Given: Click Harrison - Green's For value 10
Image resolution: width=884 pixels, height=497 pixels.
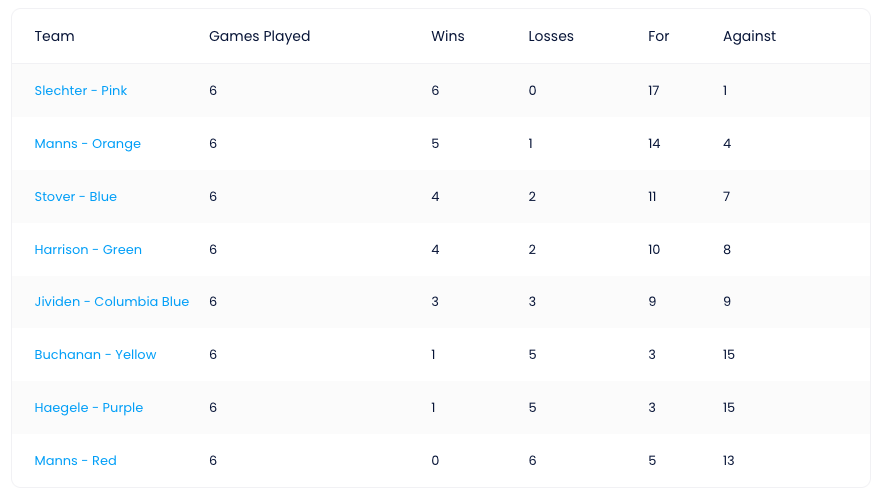Looking at the screenshot, I should pyautogui.click(x=654, y=250).
